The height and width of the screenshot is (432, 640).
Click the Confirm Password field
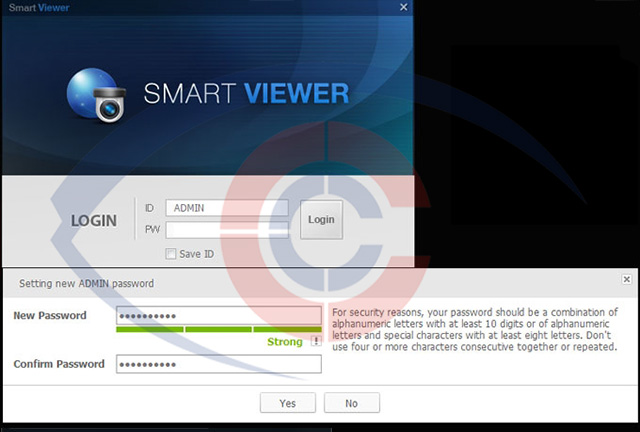[x=219, y=364]
